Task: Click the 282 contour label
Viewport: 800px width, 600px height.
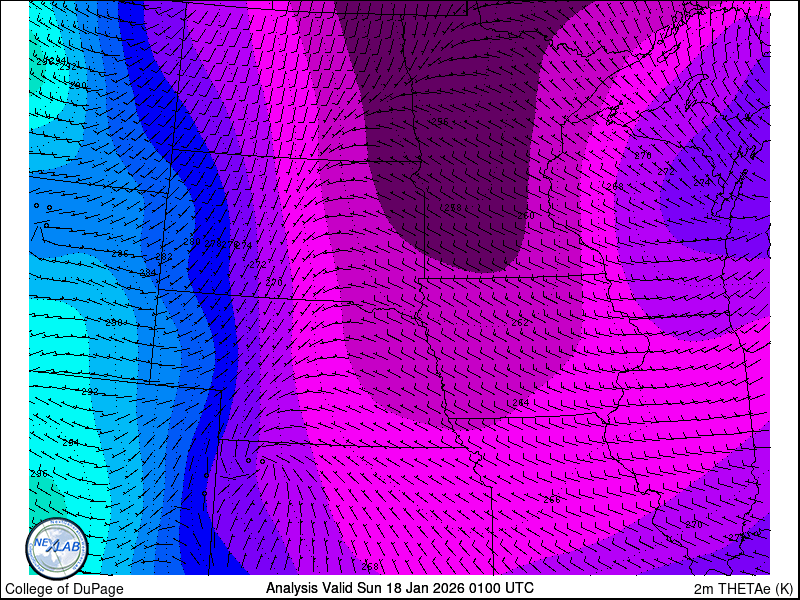Action: tap(164, 257)
